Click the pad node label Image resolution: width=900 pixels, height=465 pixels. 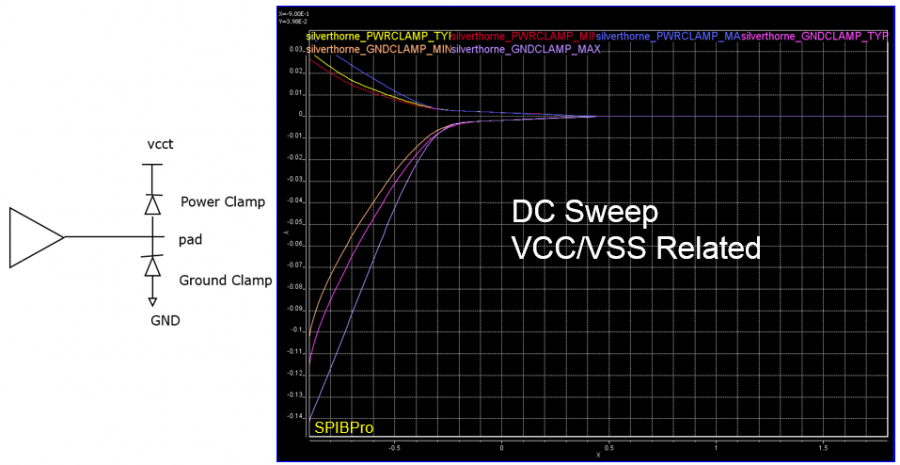[x=192, y=240]
